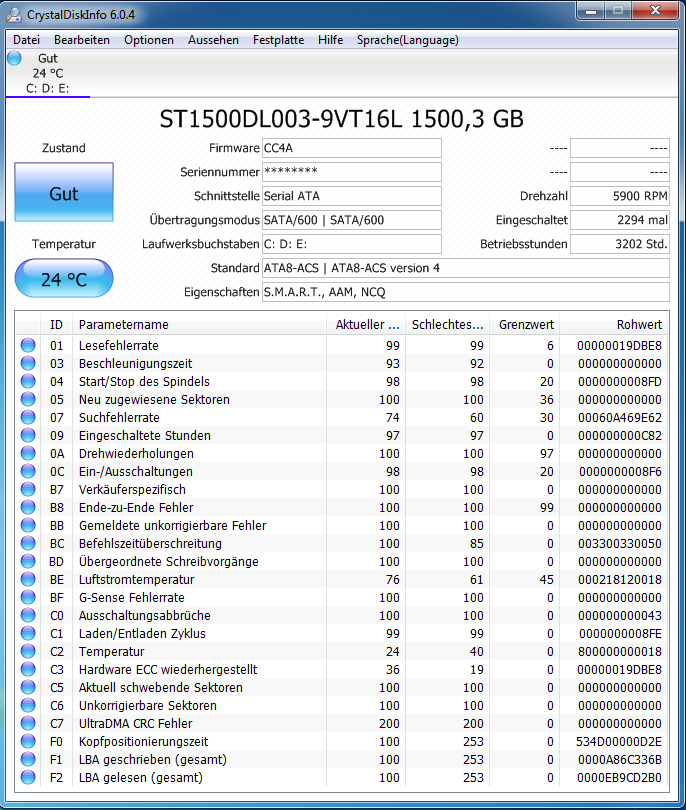Image resolution: width=686 pixels, height=810 pixels.
Task: Click the Parametername column header
Action: 199,324
